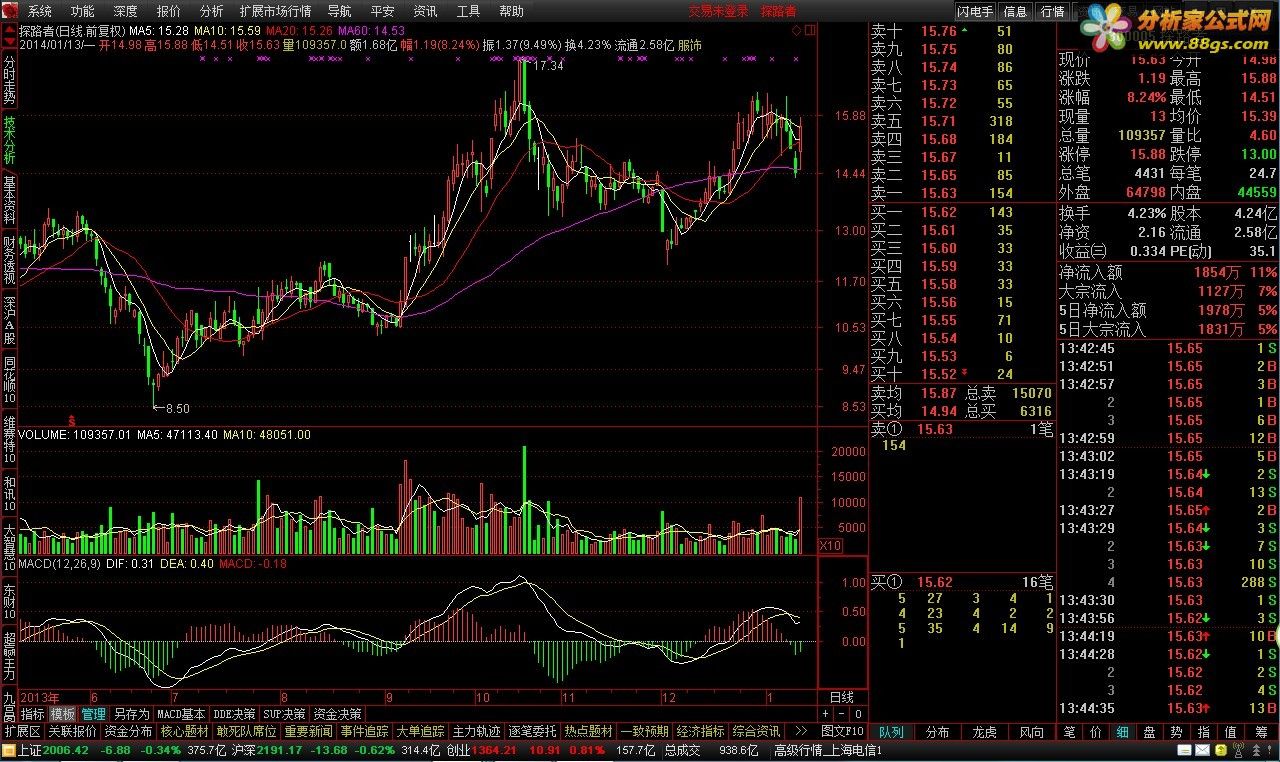
Task: Switch to the 管理 tab
Action: pyautogui.click(x=93, y=714)
